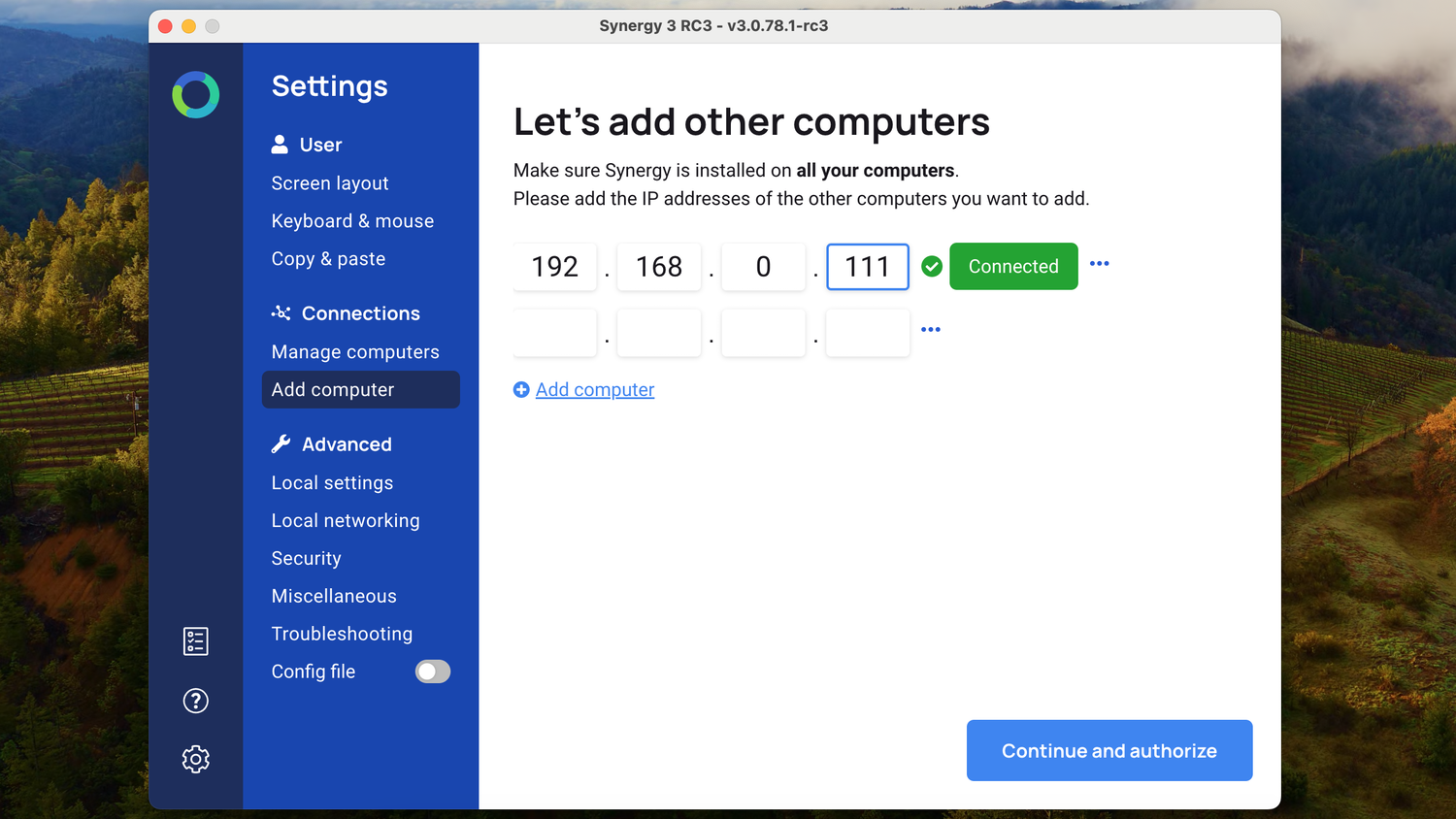
Task: Click the Connected status button
Action: (x=1013, y=266)
